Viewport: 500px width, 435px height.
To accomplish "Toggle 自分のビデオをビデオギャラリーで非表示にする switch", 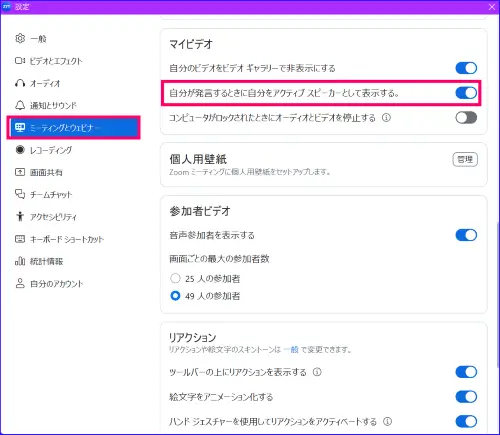I will pos(466,68).
